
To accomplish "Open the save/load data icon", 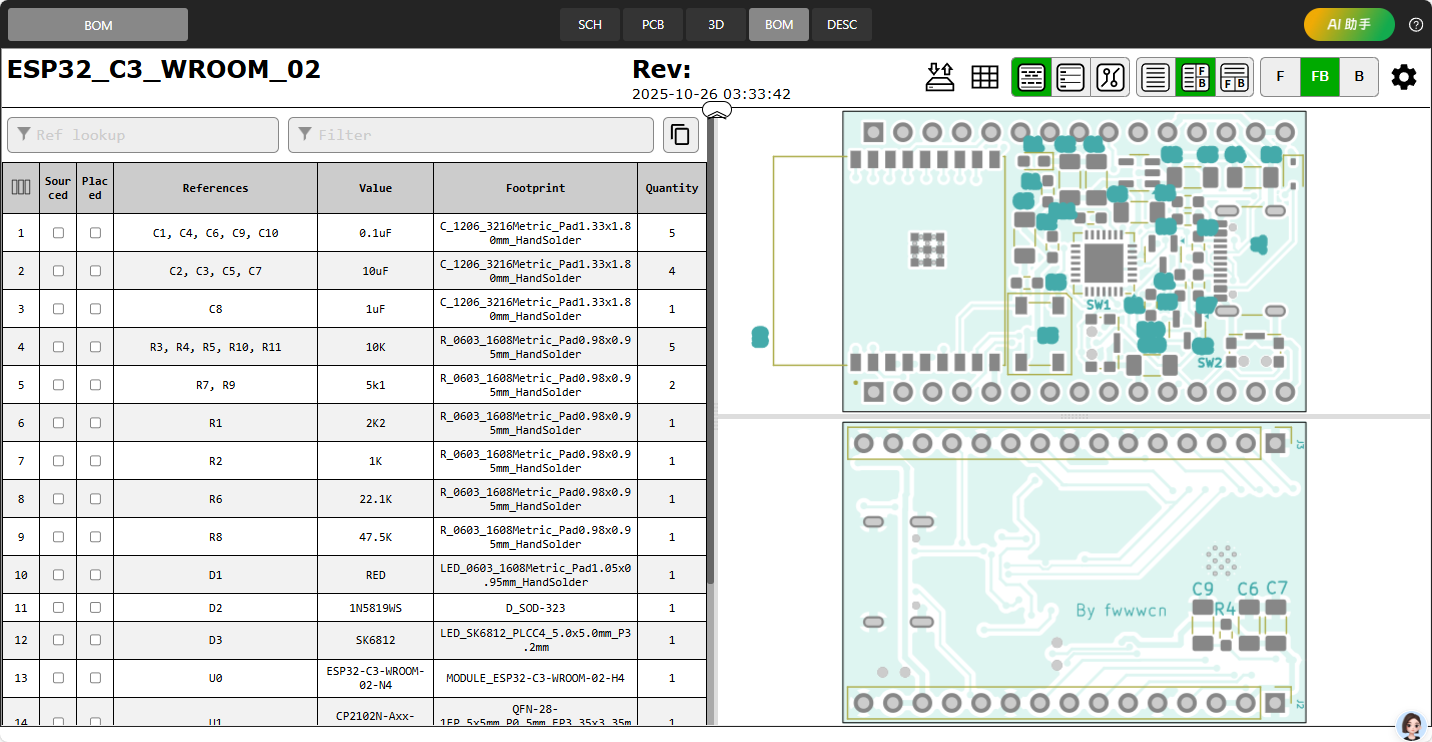I will point(940,77).
